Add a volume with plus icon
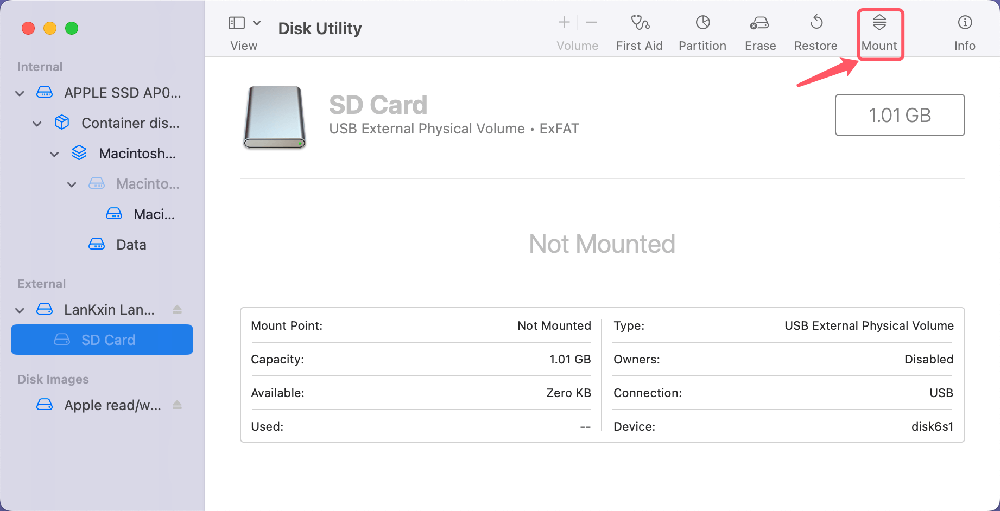 564,24
